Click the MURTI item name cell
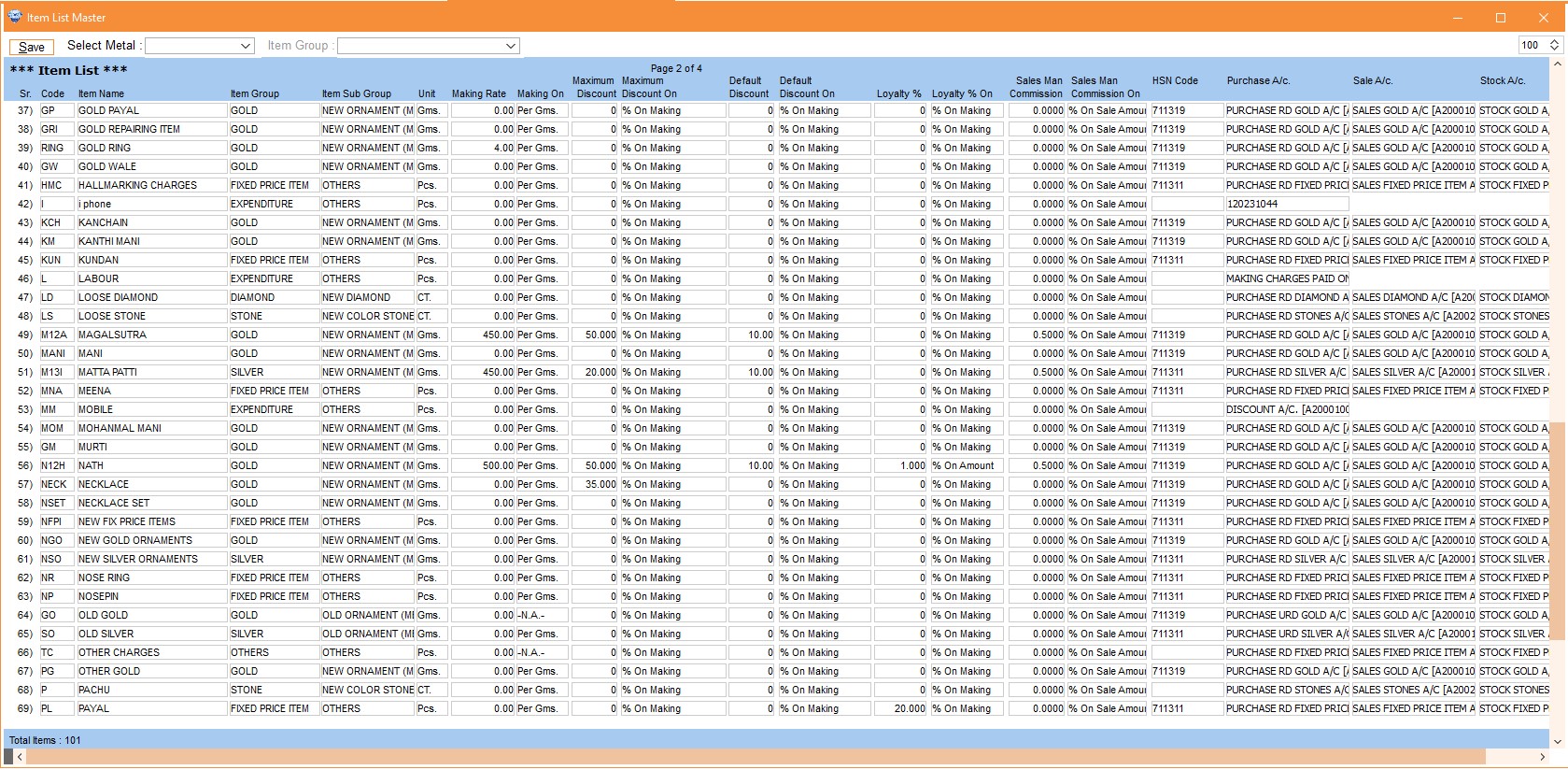This screenshot has height=770, width=1568. click(x=152, y=447)
